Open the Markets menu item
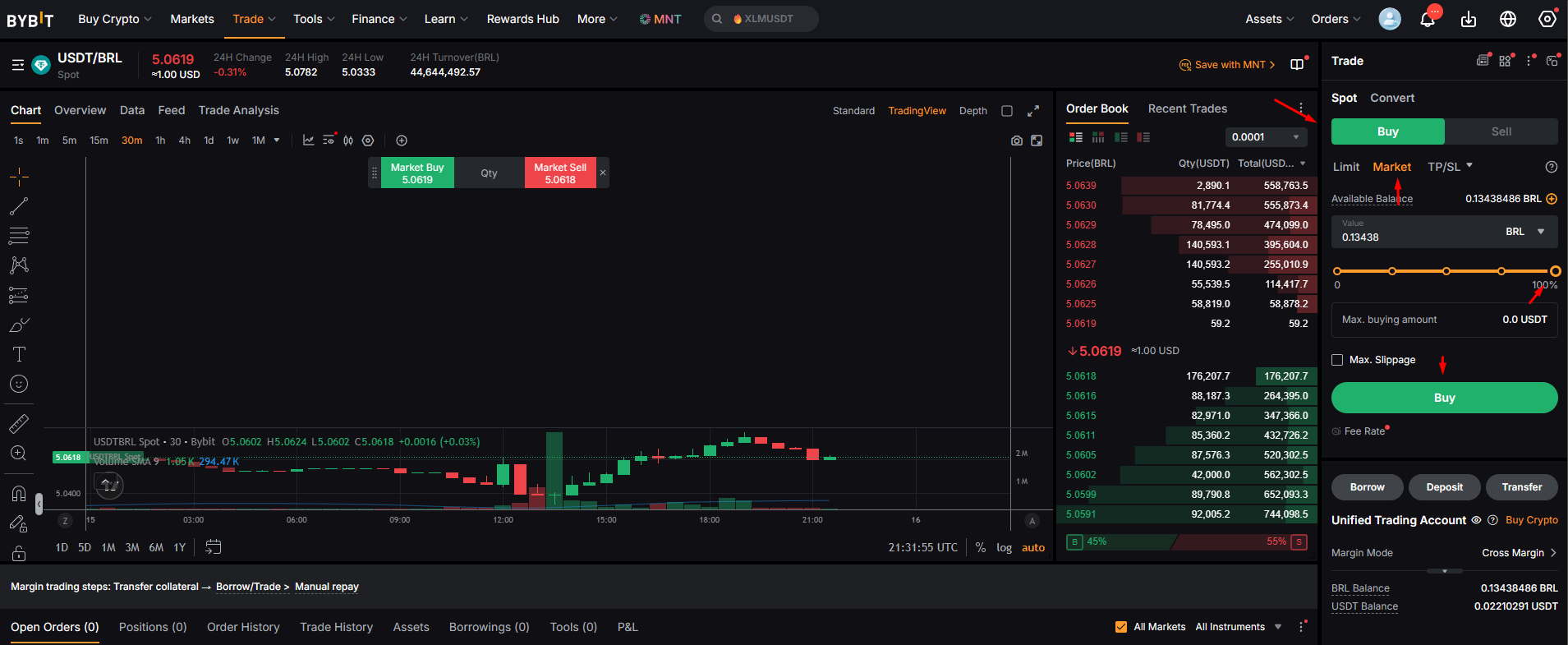This screenshot has width=1568, height=645. coord(192,19)
